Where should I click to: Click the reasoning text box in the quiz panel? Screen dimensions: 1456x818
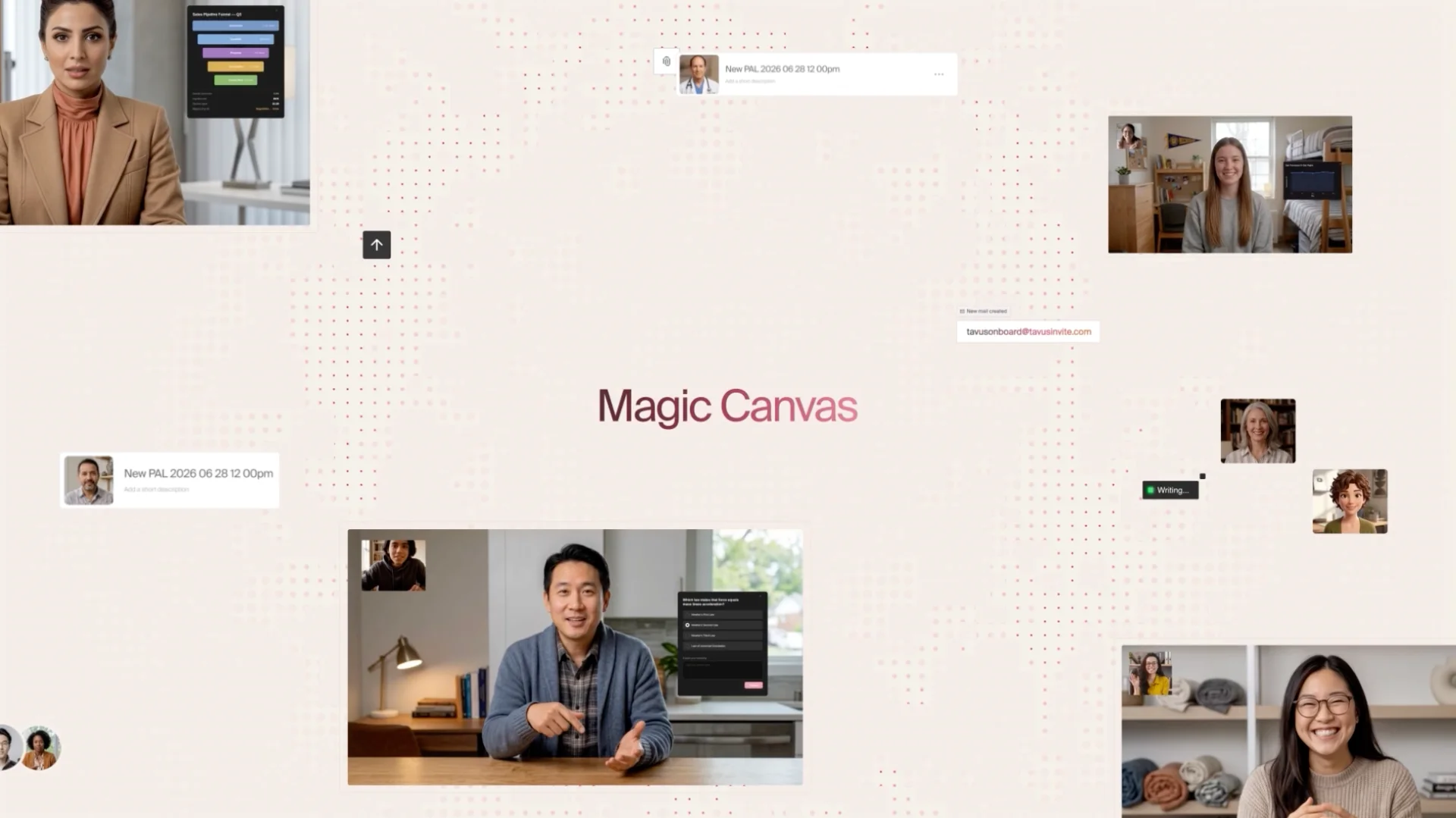(723, 669)
